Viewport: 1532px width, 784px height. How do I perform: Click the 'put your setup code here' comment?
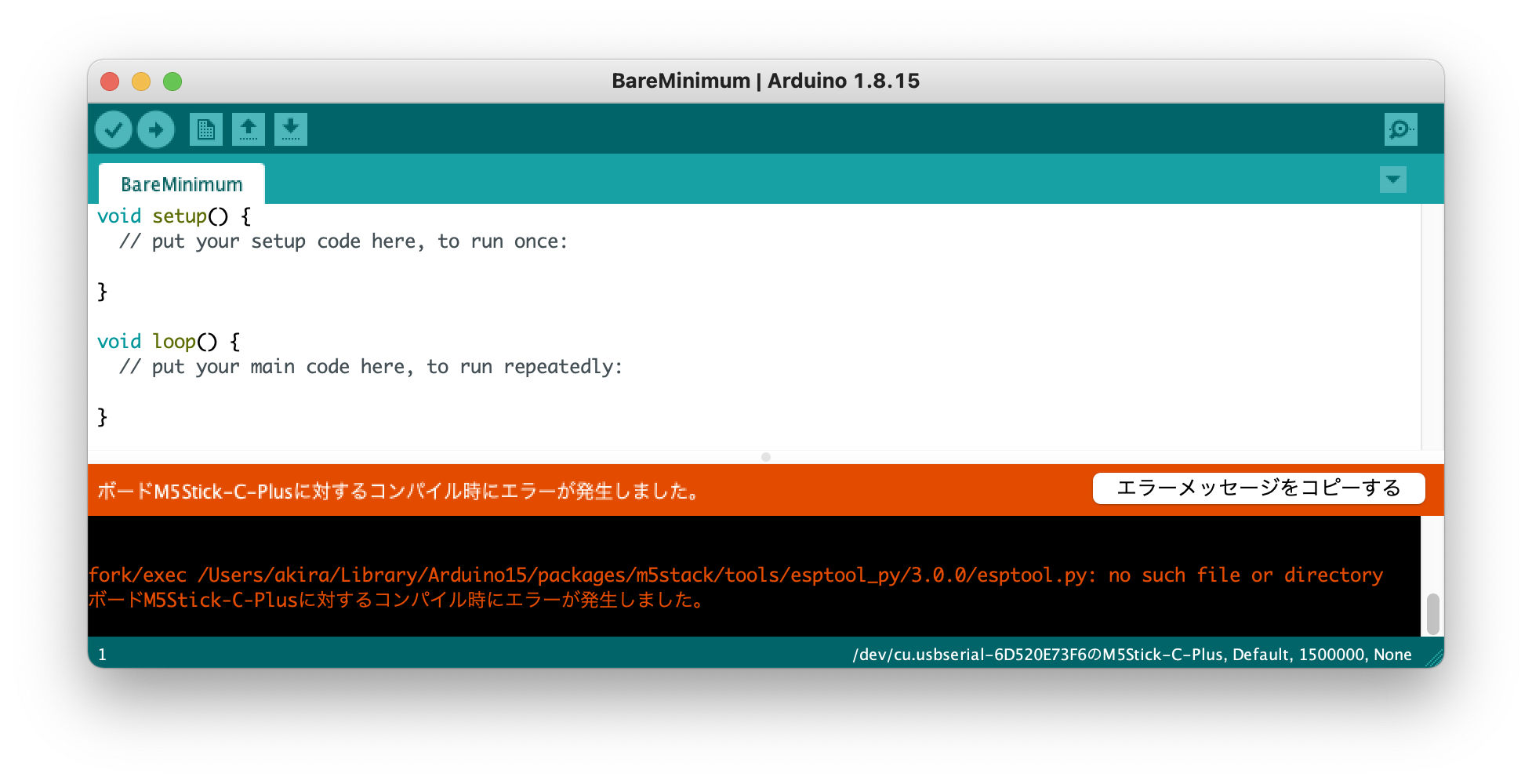pyautogui.click(x=343, y=241)
